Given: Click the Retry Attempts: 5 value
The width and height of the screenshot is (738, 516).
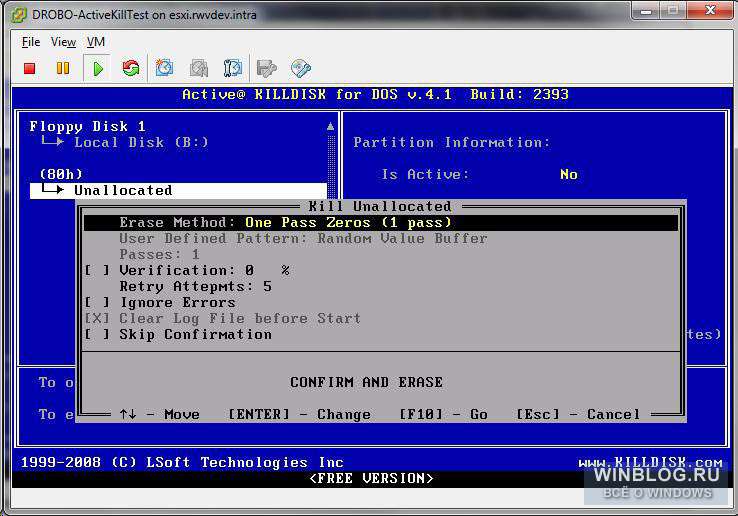Looking at the screenshot, I should point(267,286).
